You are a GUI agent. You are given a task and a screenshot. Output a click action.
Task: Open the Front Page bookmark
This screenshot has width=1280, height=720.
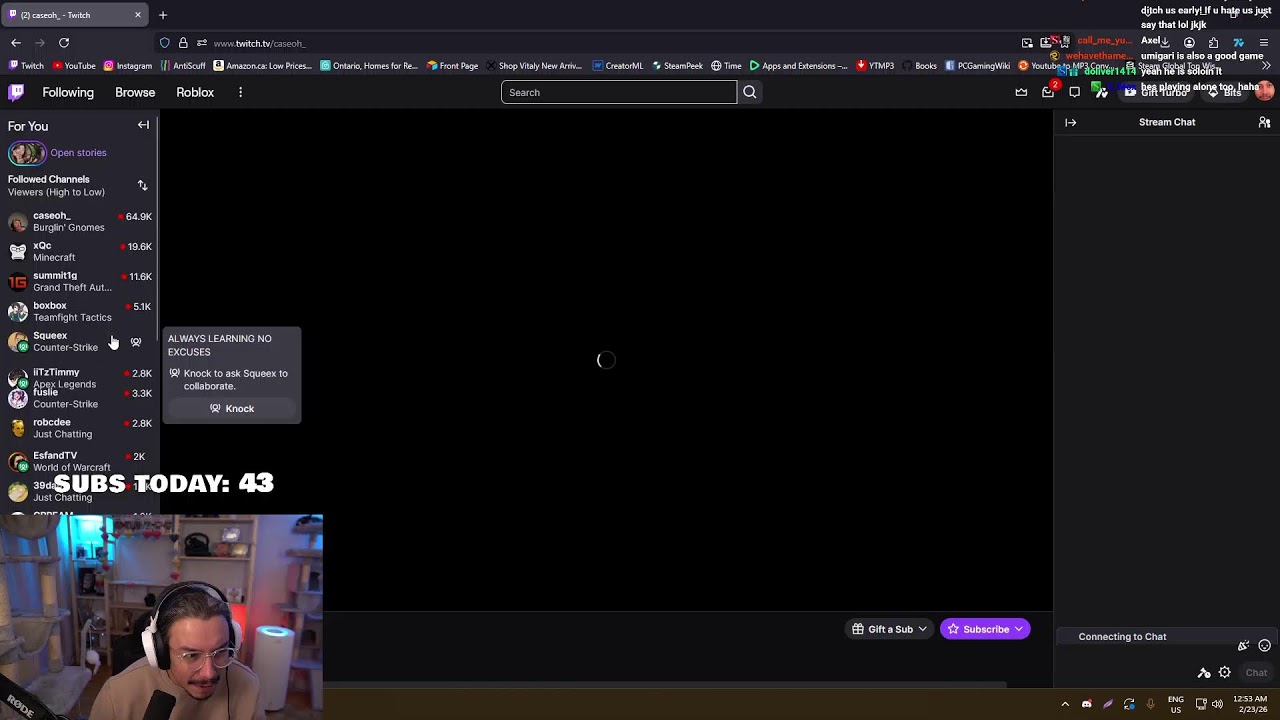point(452,66)
